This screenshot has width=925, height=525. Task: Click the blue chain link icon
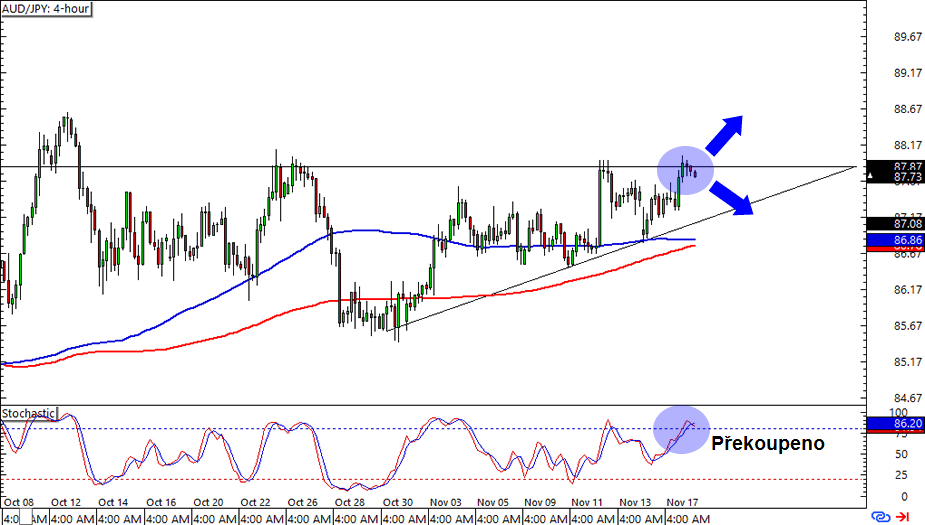(x=881, y=517)
